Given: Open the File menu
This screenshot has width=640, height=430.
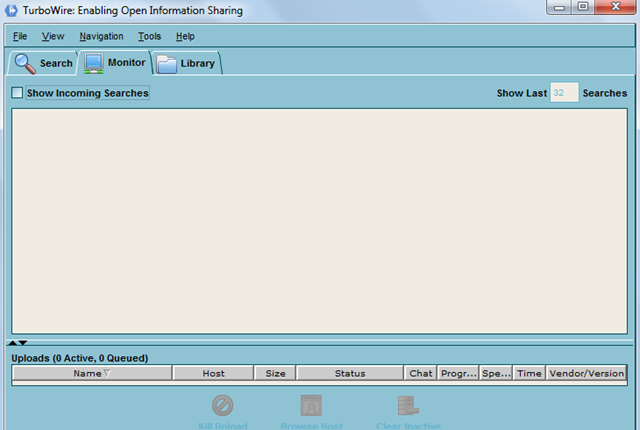Looking at the screenshot, I should click(x=20, y=36).
